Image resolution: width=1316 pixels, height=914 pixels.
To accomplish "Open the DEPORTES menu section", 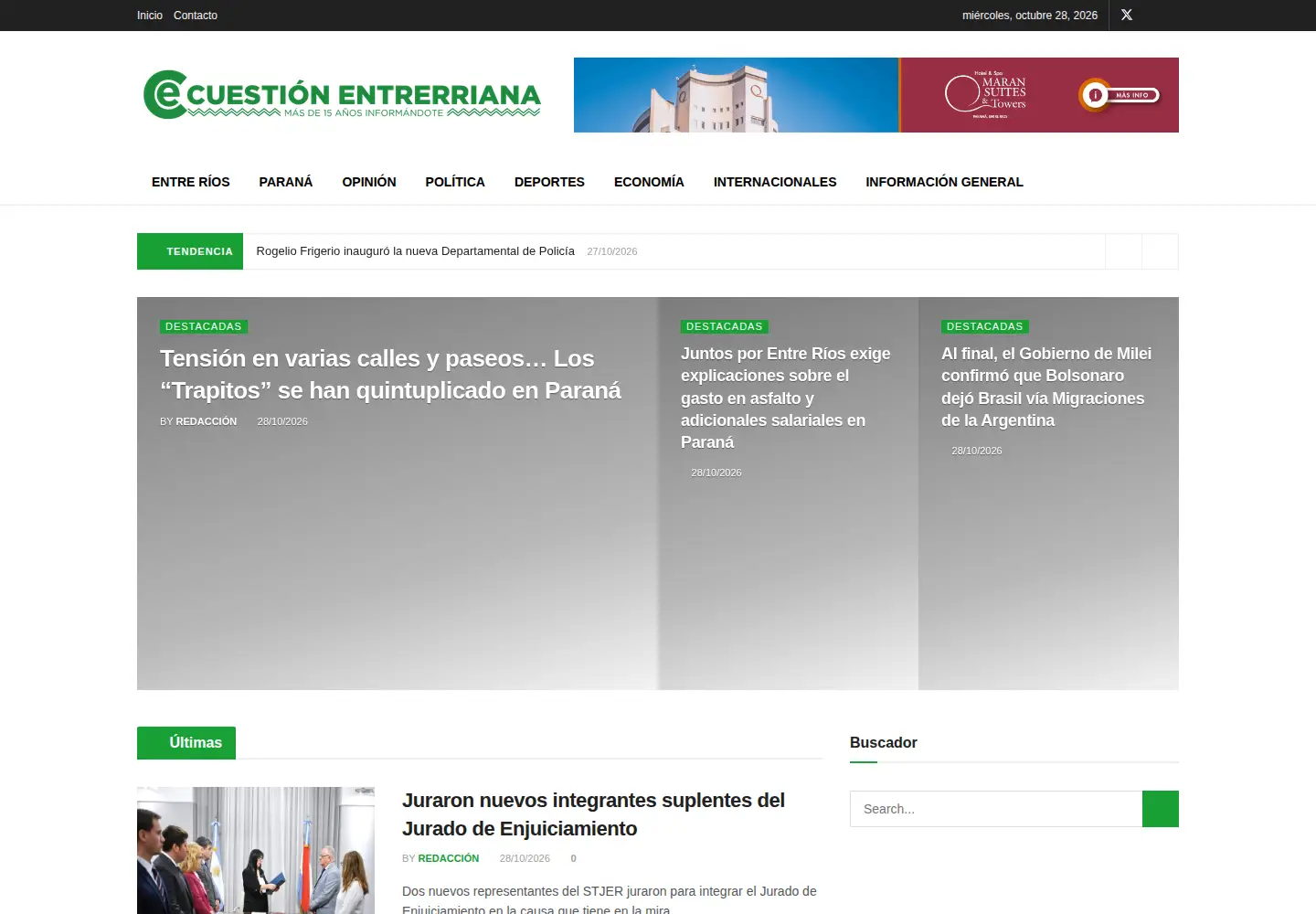I will [549, 182].
